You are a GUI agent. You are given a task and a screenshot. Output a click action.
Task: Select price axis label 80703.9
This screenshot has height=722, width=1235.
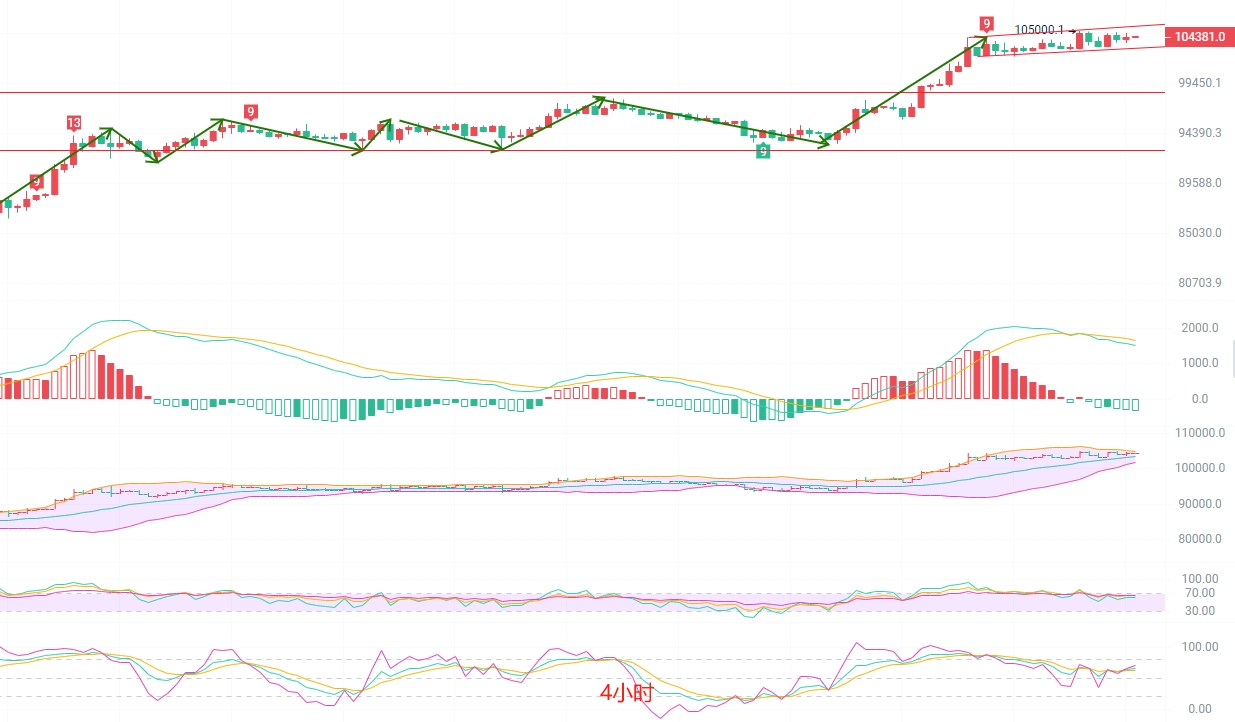[1200, 283]
